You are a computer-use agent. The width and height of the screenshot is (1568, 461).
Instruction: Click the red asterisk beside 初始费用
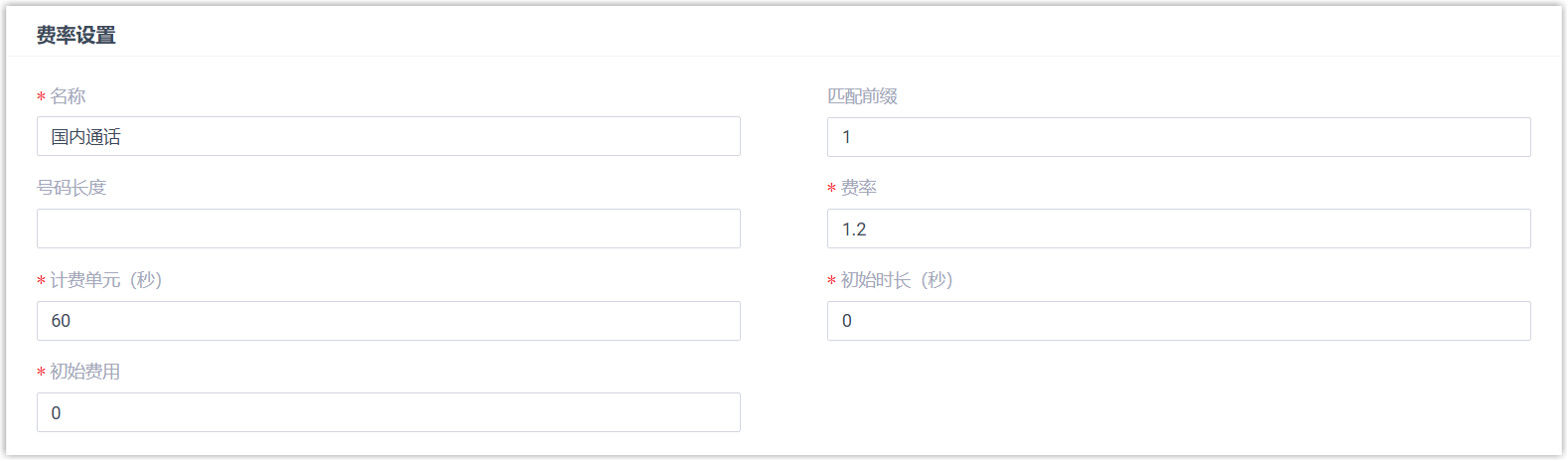(x=41, y=373)
